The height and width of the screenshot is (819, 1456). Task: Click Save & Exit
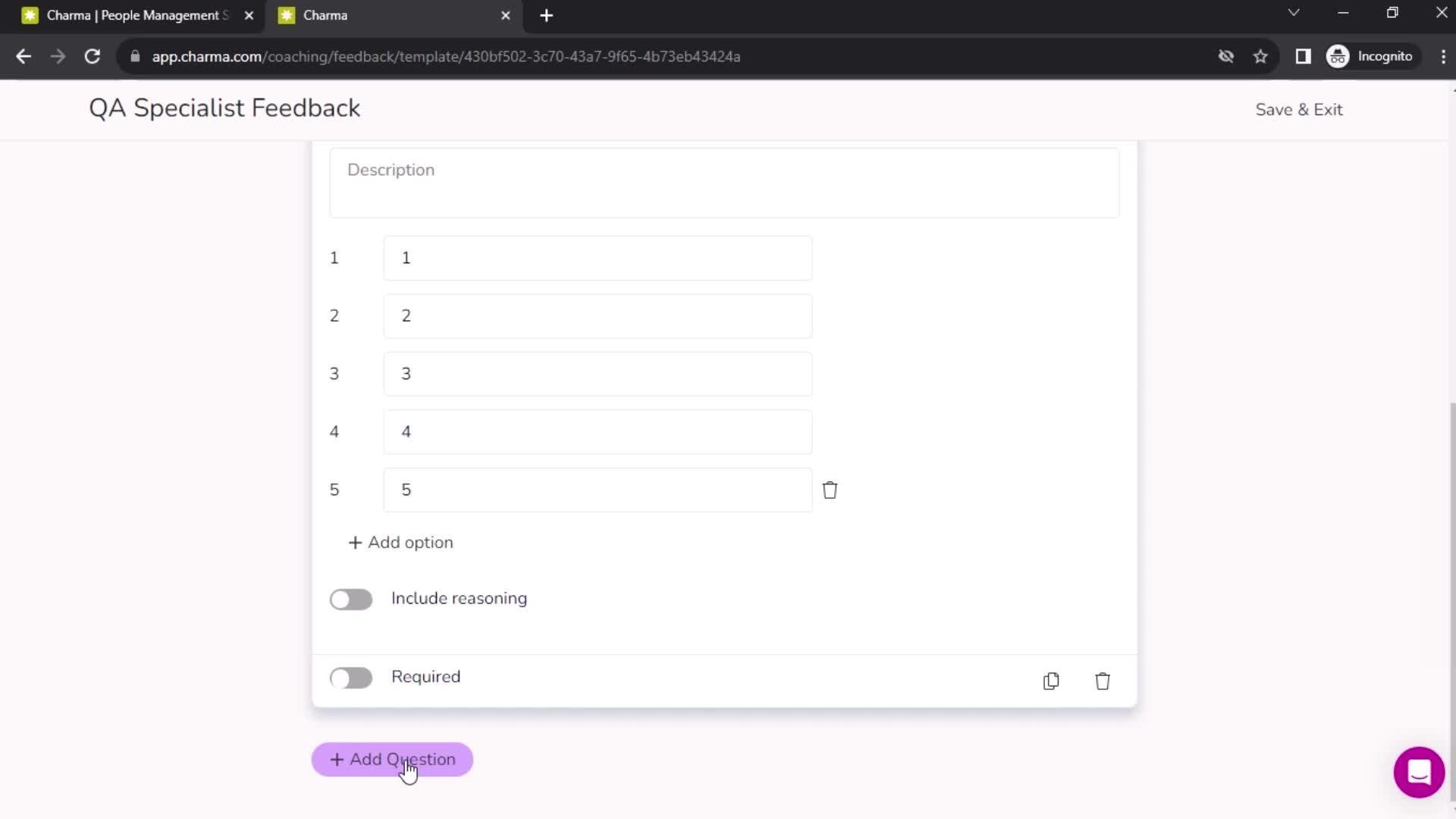click(1299, 109)
